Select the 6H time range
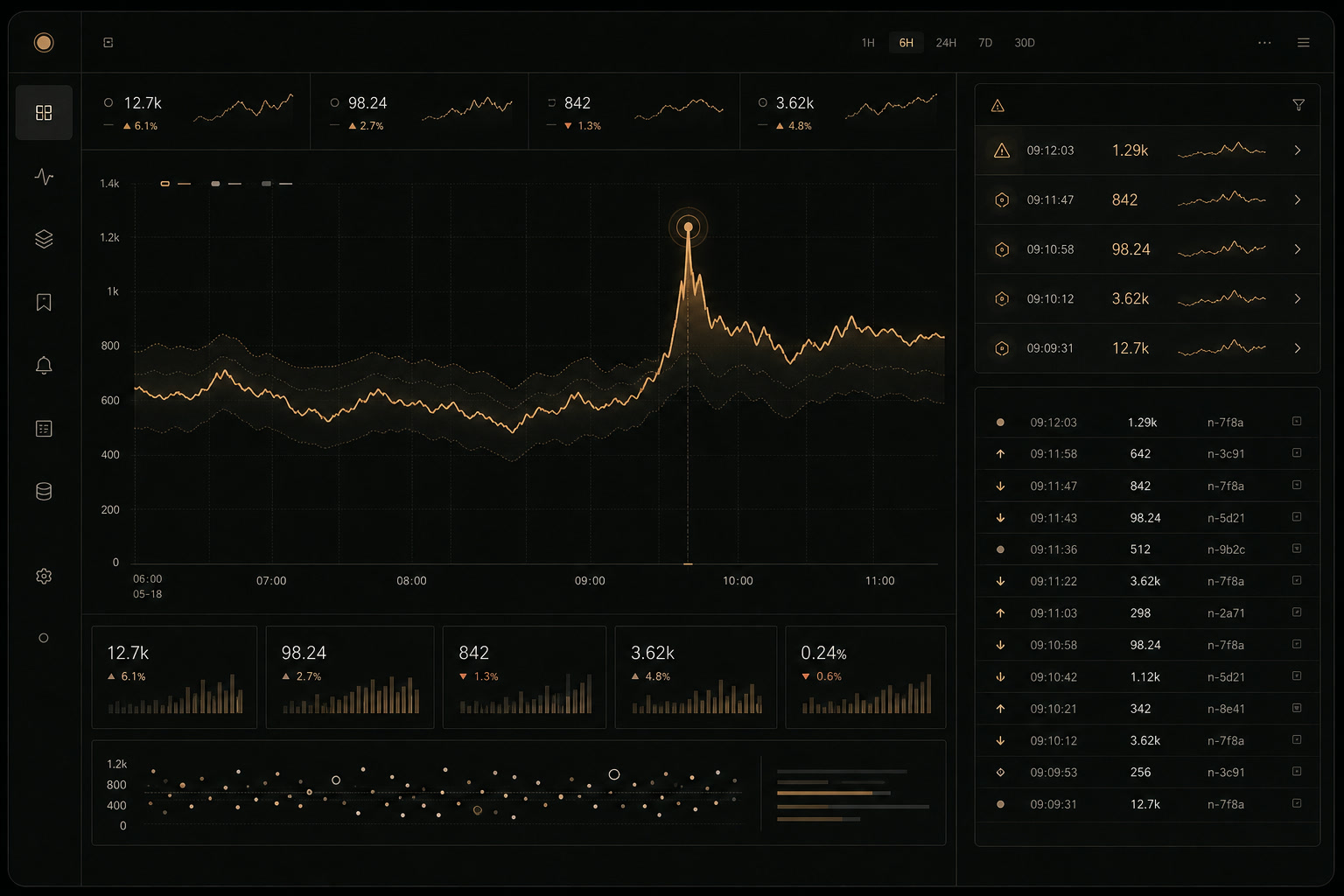Viewport: 1344px width, 896px height. 906,43
